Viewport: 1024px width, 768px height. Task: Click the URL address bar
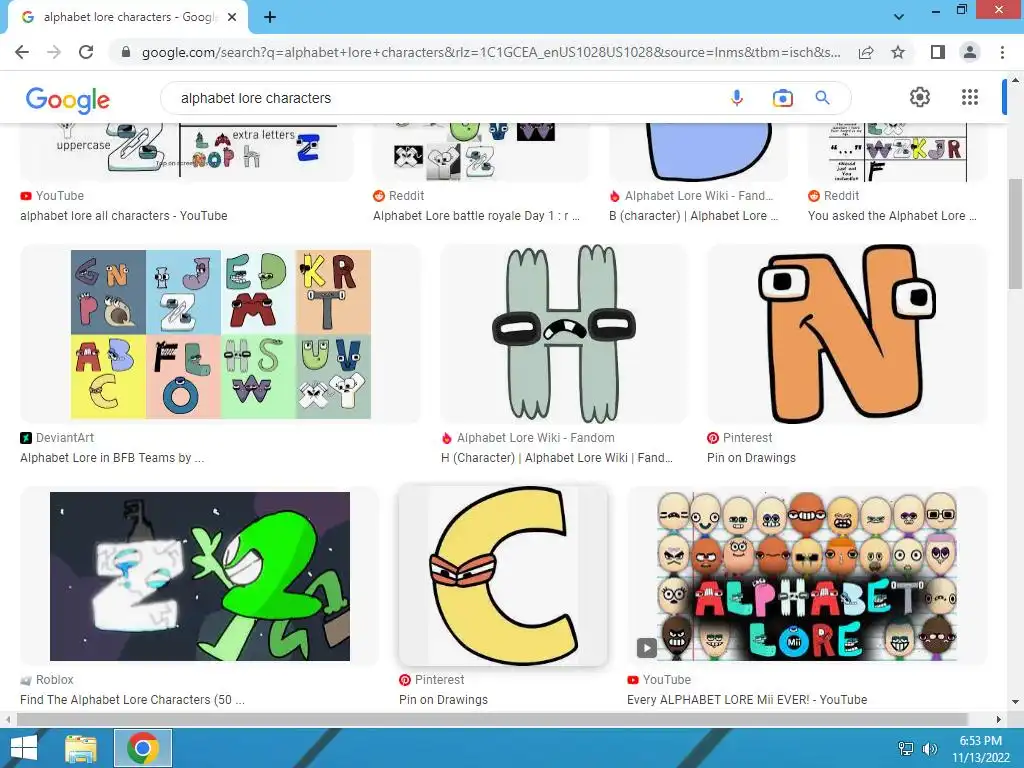click(x=490, y=52)
